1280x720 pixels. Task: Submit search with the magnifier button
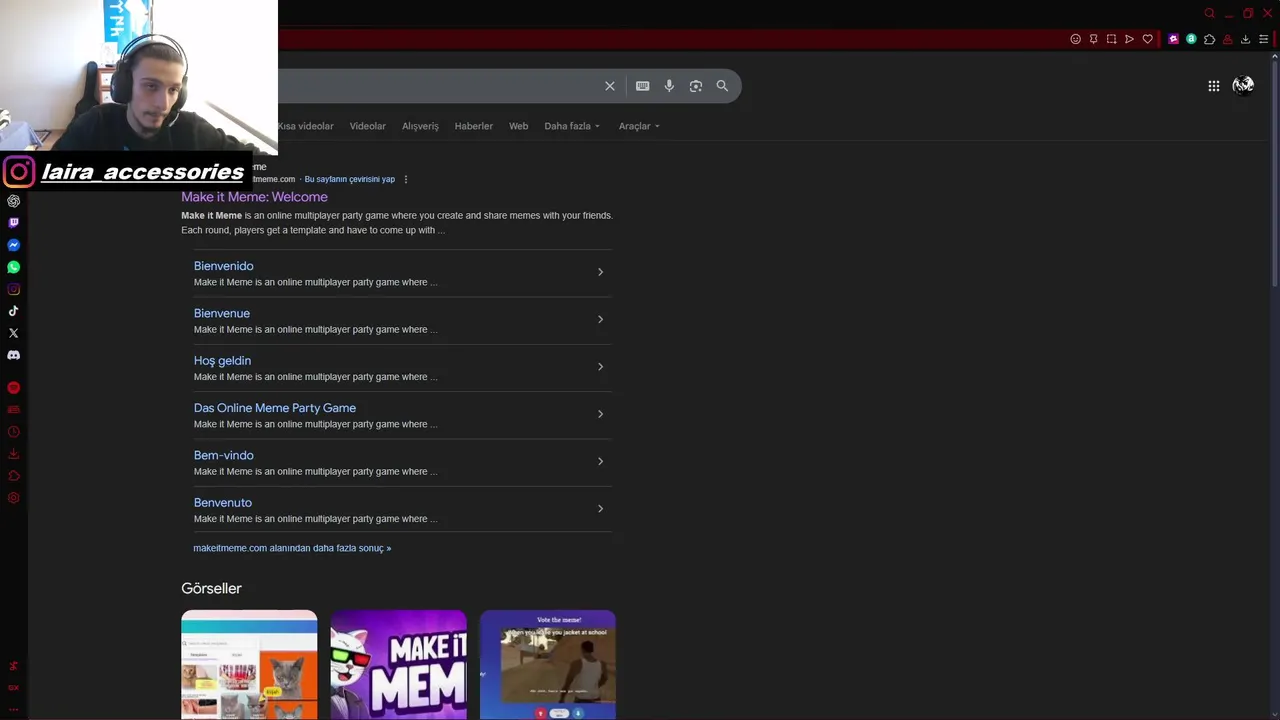[722, 86]
